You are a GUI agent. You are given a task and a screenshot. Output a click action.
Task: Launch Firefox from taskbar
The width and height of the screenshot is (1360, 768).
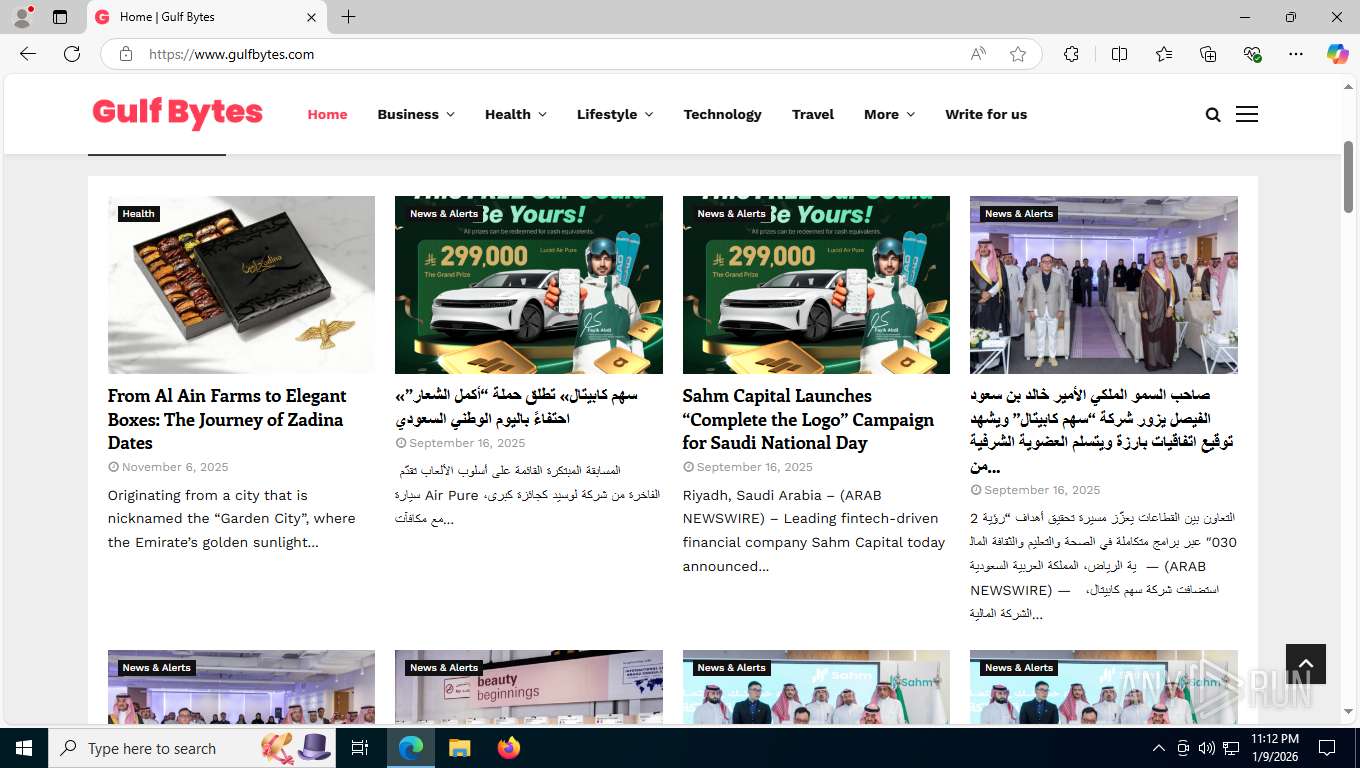(509, 748)
